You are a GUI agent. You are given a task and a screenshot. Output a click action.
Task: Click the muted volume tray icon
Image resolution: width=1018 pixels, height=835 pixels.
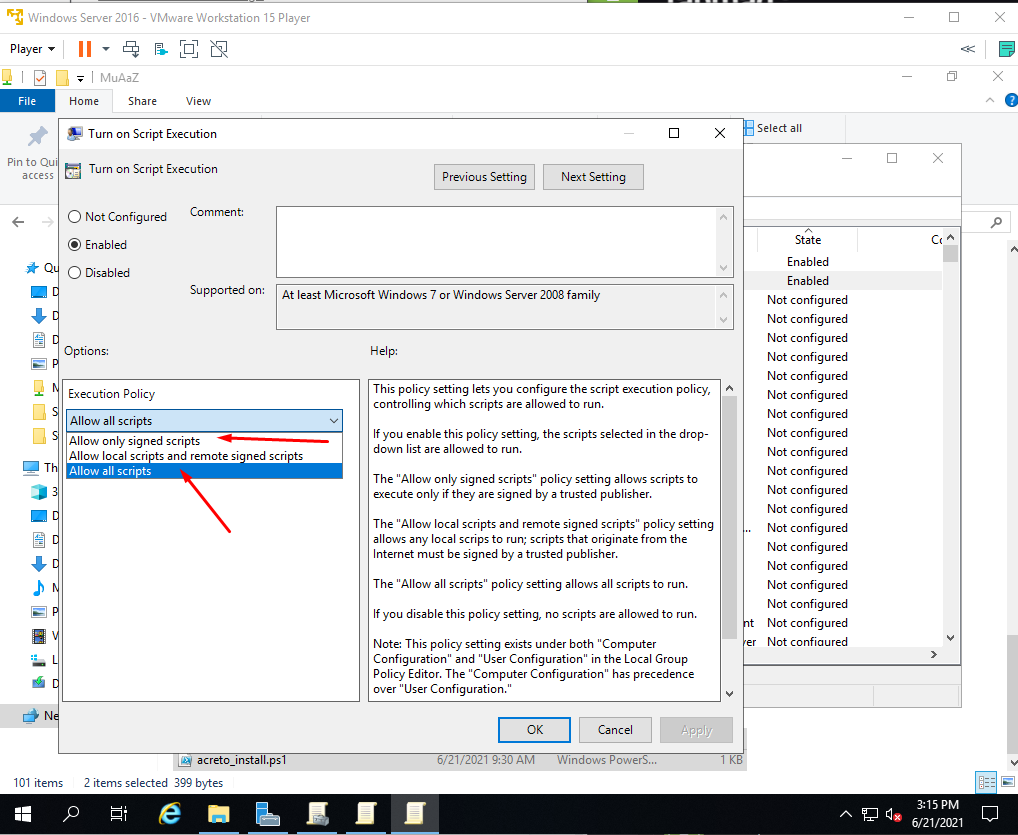(x=893, y=814)
